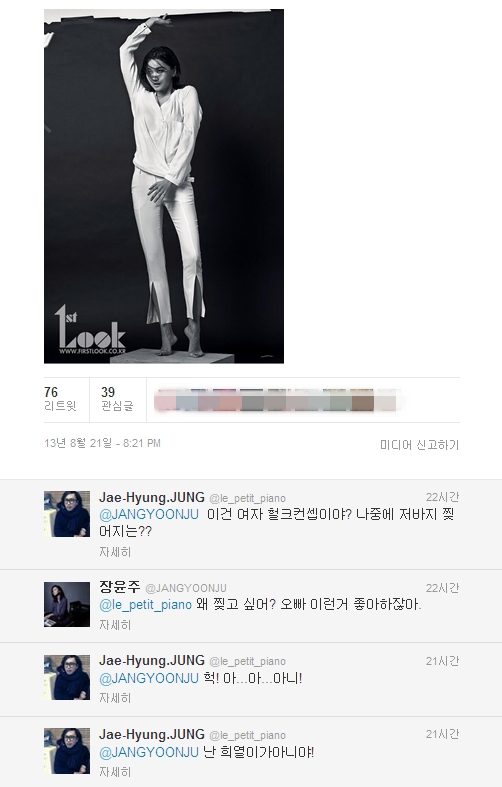Expand 자세히 under the 헉! 아...아...아니! reply

[115, 698]
